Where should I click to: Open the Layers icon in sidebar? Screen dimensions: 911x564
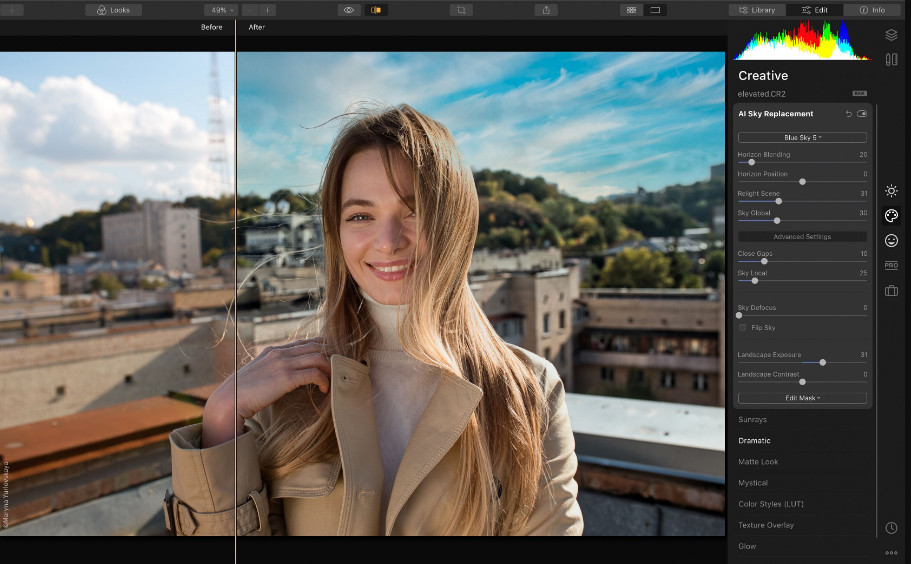[891, 35]
